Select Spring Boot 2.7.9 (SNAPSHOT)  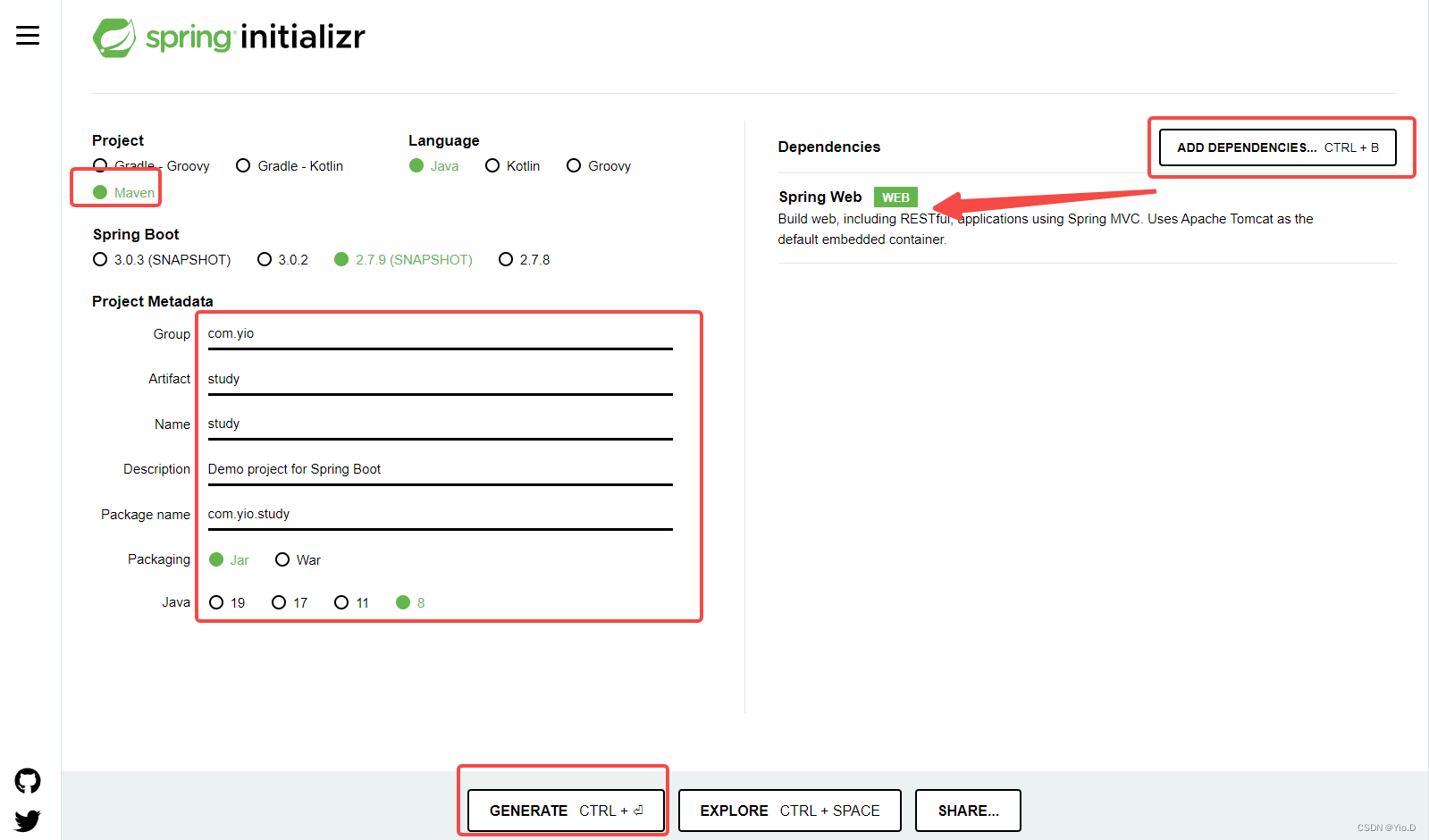(403, 260)
